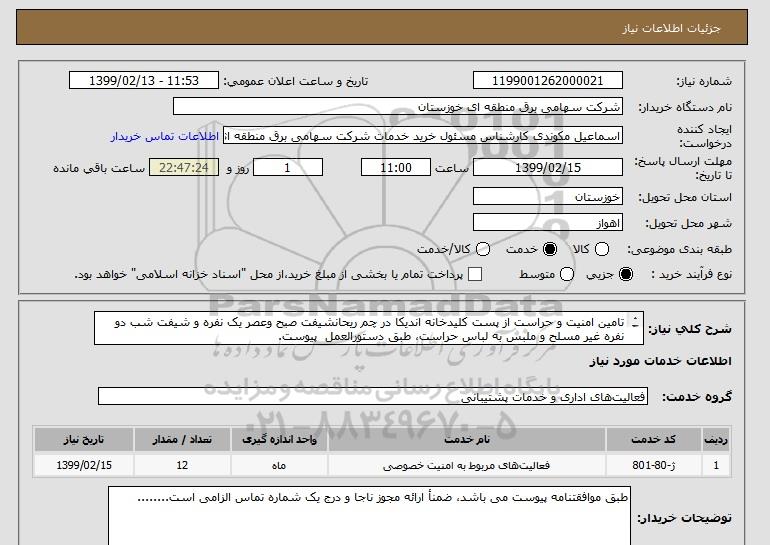770x545 pixels.
Task: Click the need date cell 1399/02/15
Action: point(84,465)
